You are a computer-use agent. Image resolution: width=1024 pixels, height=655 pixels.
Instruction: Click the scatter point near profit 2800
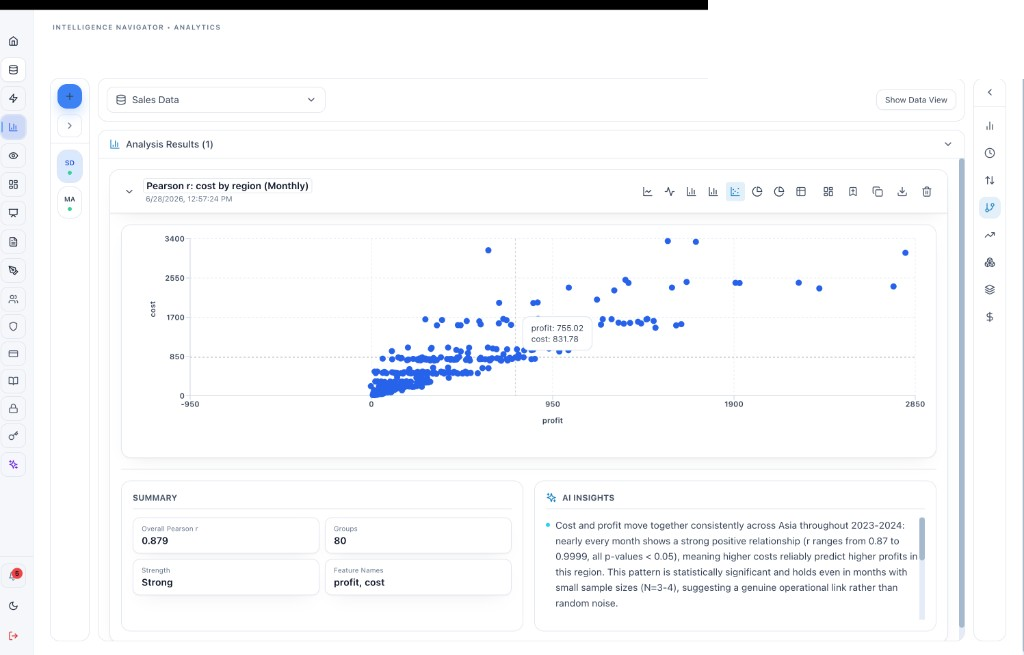(905, 253)
